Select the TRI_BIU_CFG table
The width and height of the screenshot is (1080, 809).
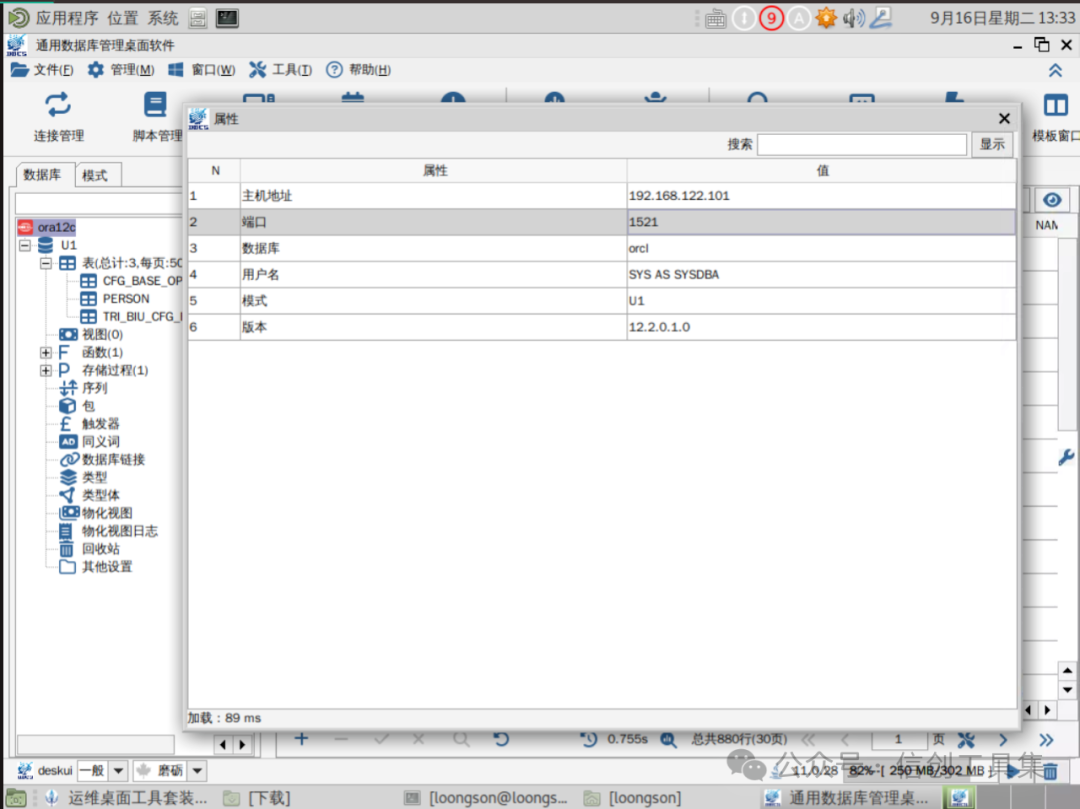pyautogui.click(x=142, y=317)
